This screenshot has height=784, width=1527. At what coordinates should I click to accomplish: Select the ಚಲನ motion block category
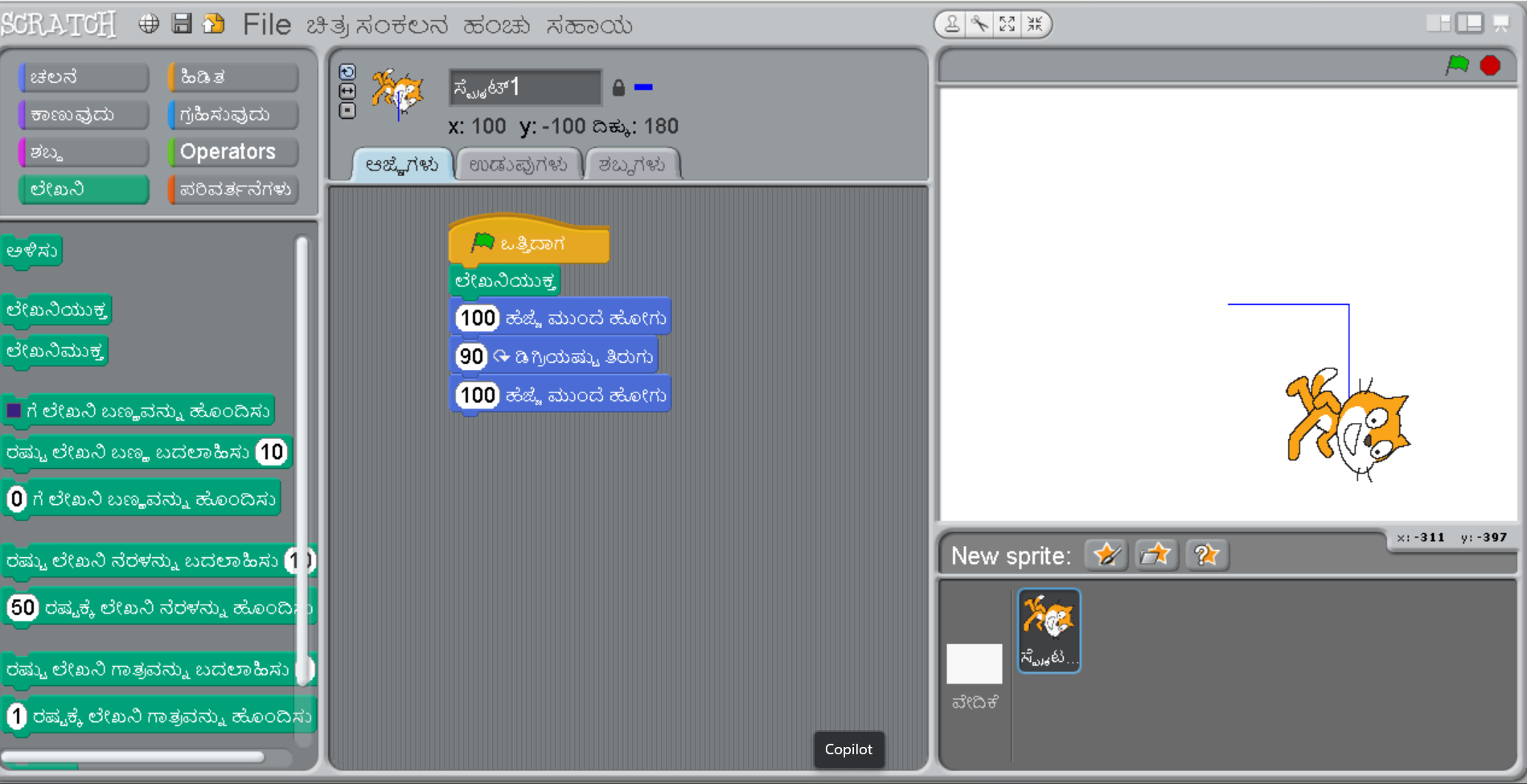point(84,77)
